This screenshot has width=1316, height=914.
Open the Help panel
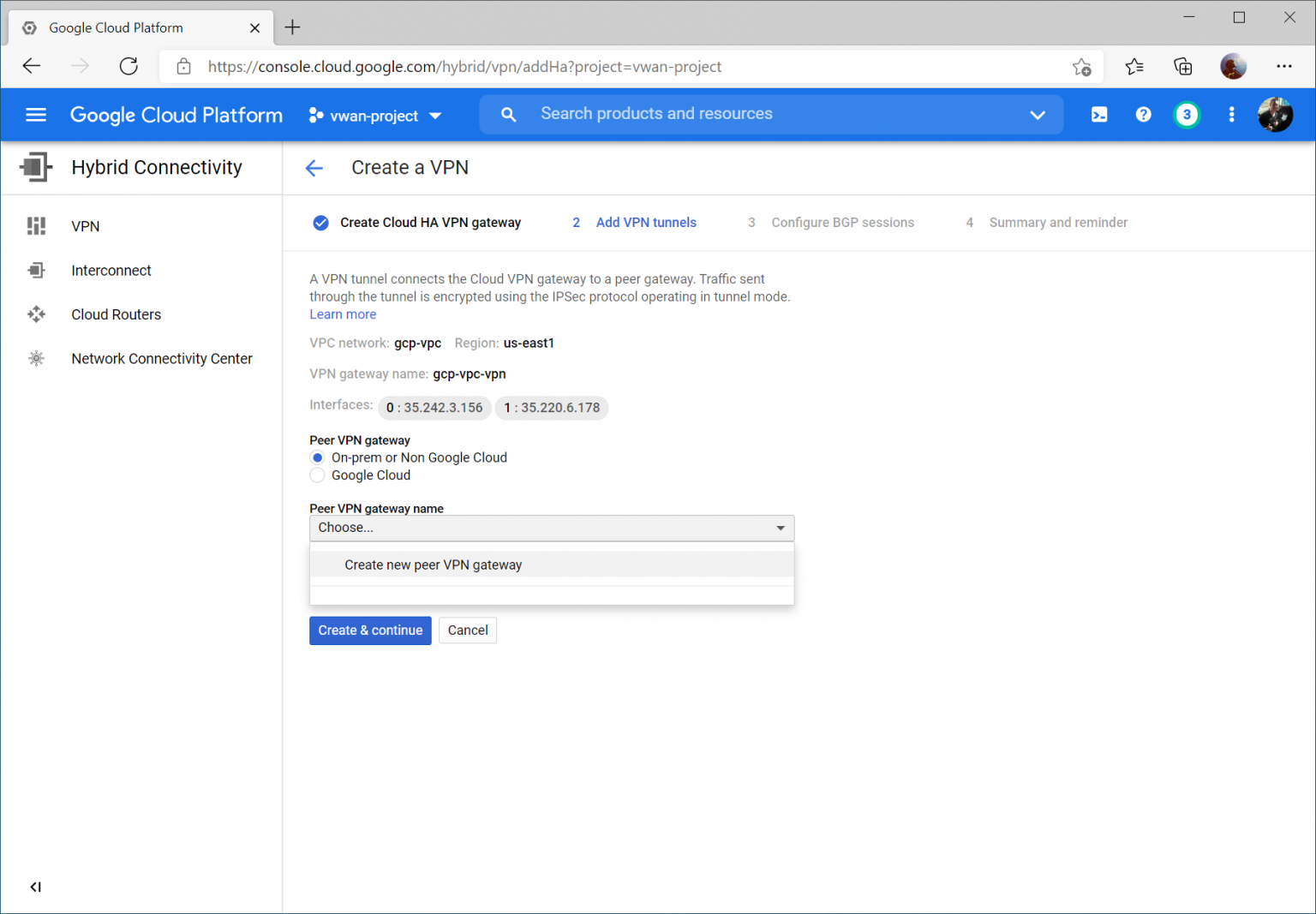pyautogui.click(x=1143, y=114)
